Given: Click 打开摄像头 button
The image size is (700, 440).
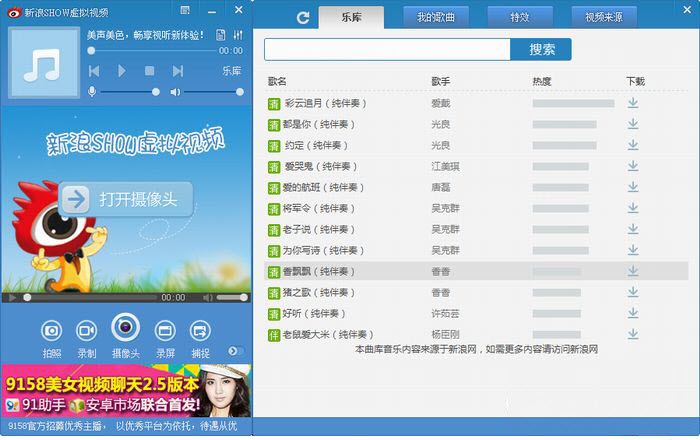Looking at the screenshot, I should click(x=126, y=199).
